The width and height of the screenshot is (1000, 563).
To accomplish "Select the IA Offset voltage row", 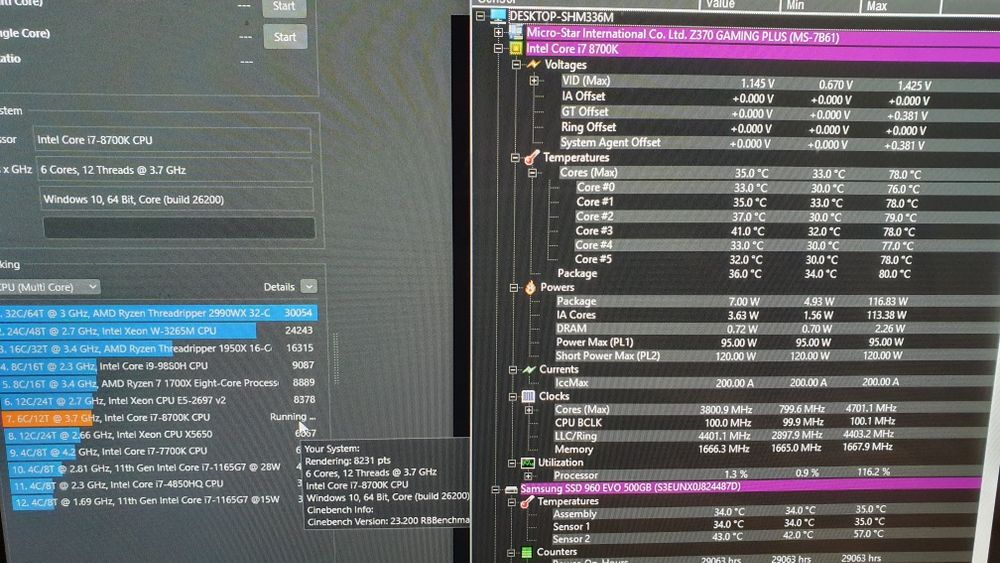I will click(777, 98).
